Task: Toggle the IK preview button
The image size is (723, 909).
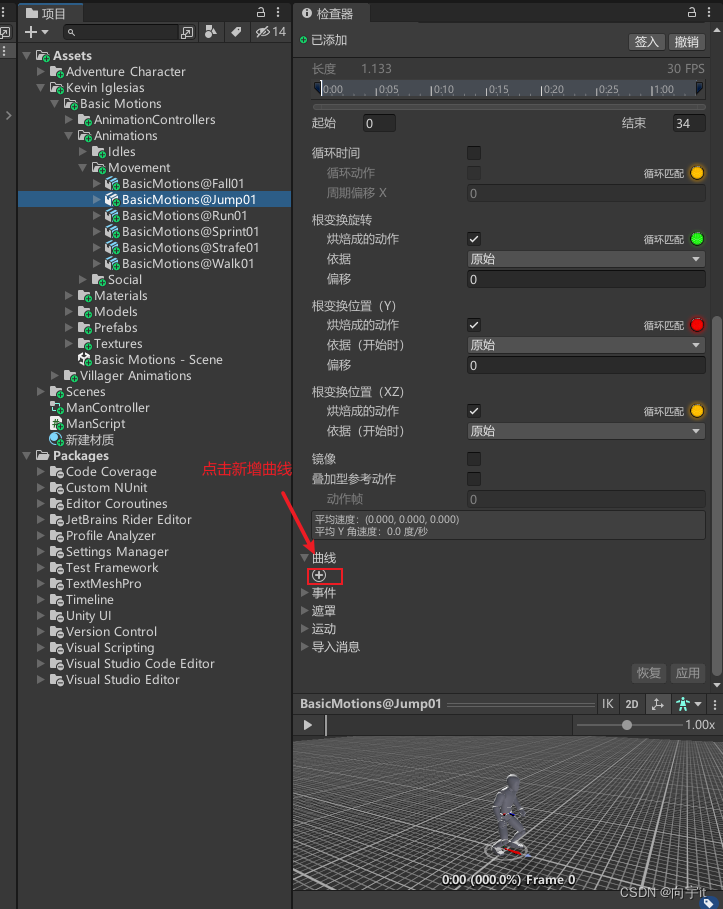Action: (607, 704)
